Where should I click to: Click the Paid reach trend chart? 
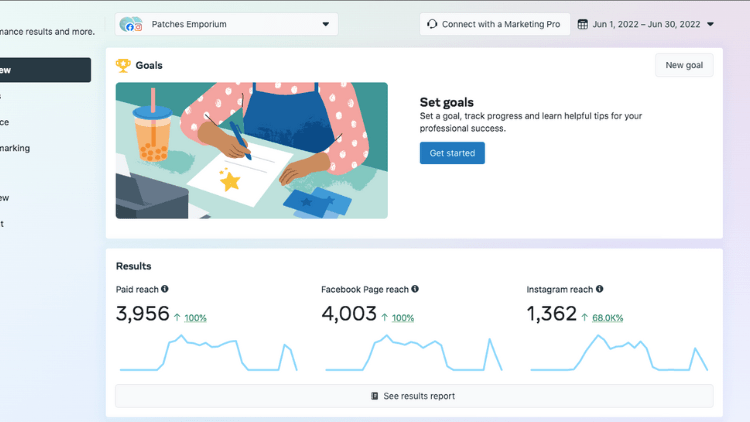pos(209,353)
